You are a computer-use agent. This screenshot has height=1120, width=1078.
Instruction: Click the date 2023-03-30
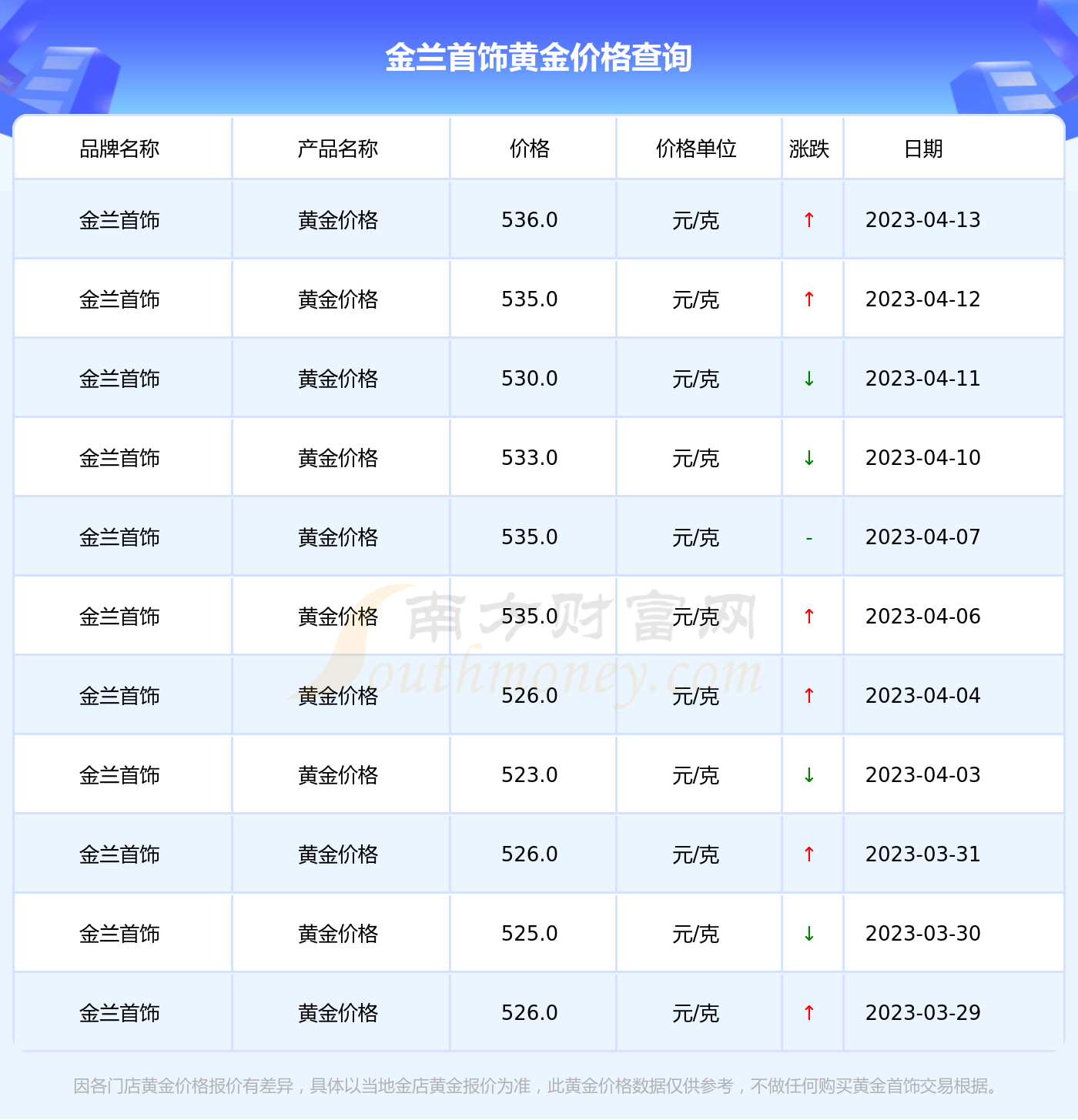[x=923, y=934]
